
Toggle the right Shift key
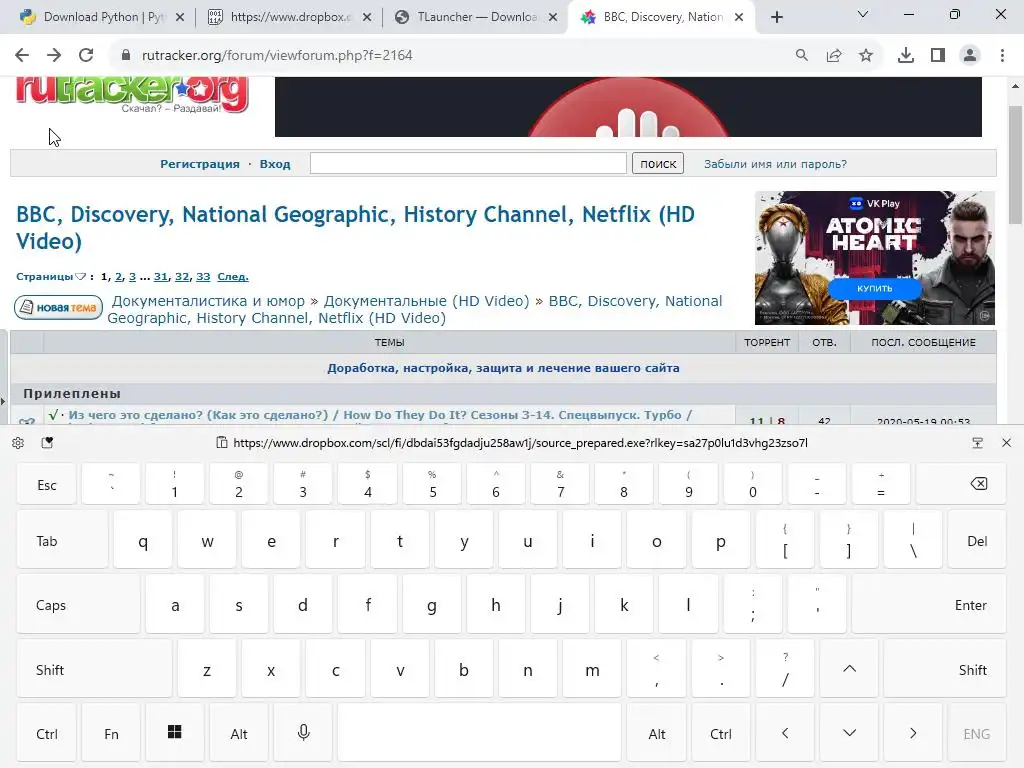[x=945, y=669]
